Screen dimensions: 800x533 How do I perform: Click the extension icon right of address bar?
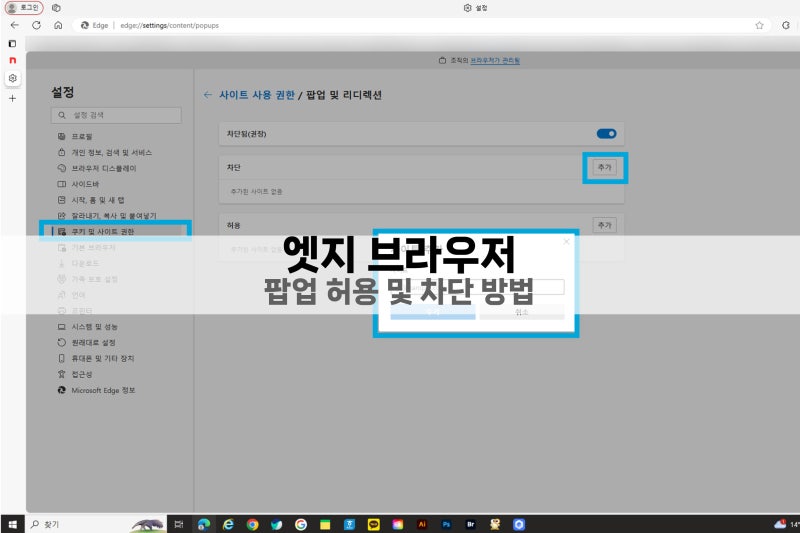786,25
